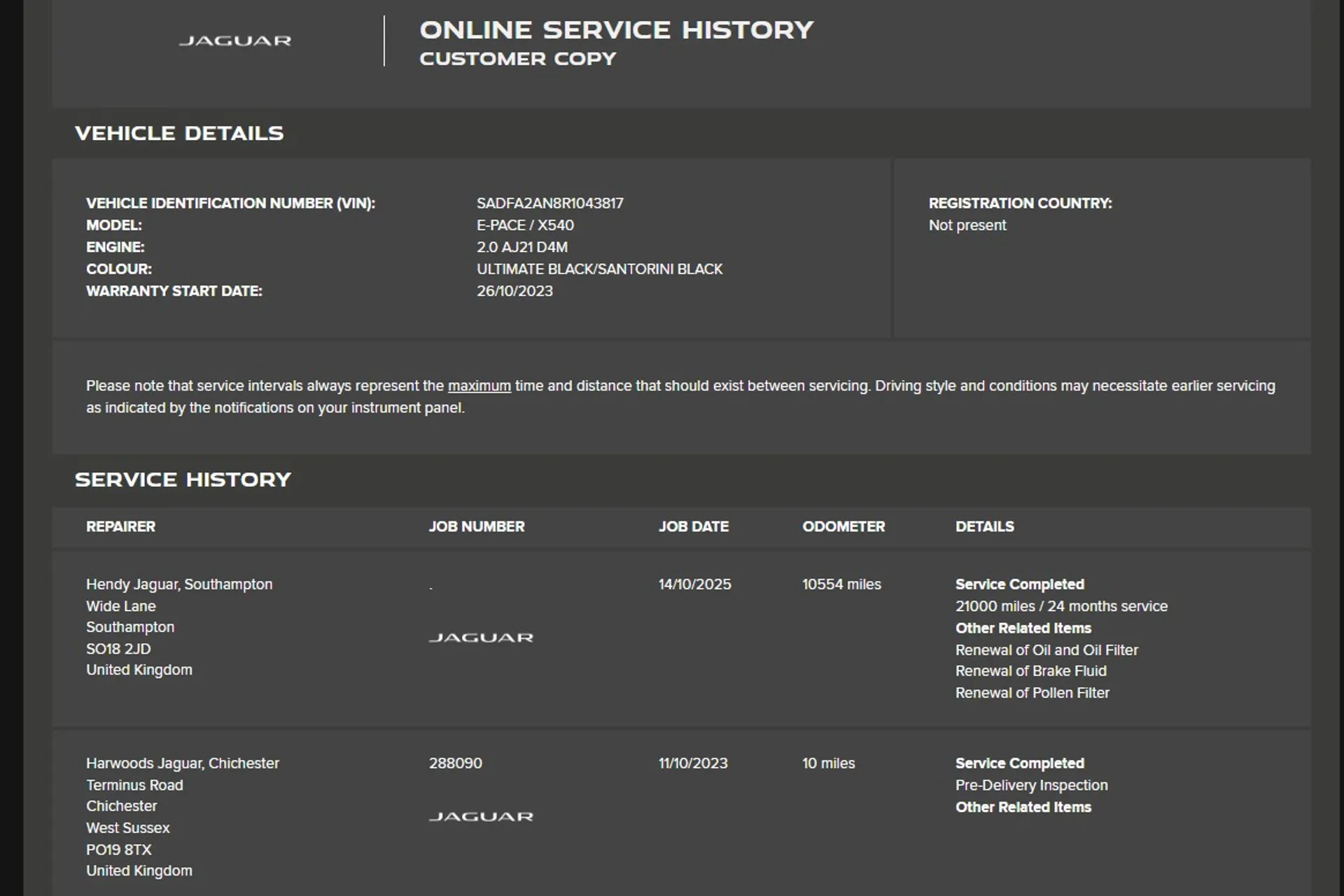
Task: Select the postcode "PO19 8TX"
Action: [x=119, y=850]
